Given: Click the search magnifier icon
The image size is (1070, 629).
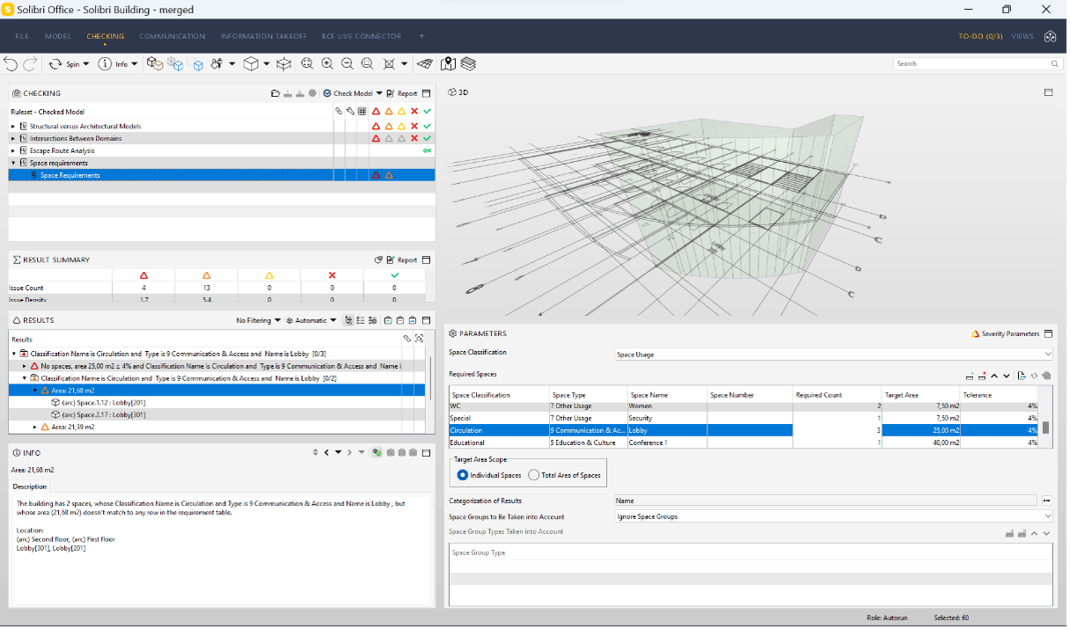Looking at the screenshot, I should [x=1055, y=64].
